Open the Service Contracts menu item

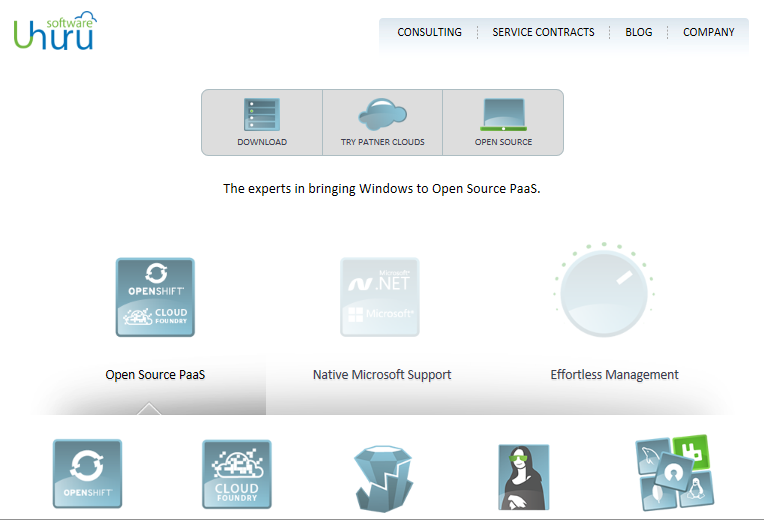pyautogui.click(x=543, y=32)
